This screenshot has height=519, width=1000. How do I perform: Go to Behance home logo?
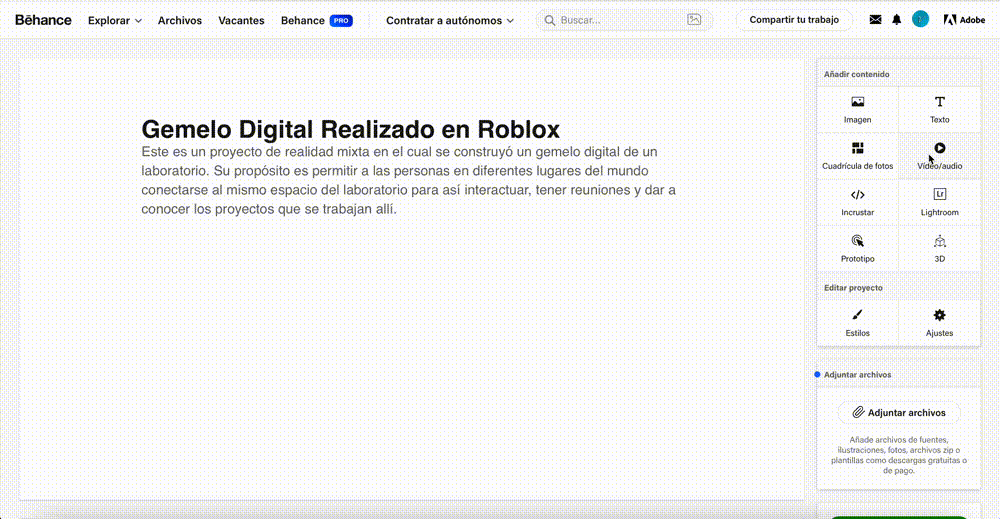[x=43, y=20]
